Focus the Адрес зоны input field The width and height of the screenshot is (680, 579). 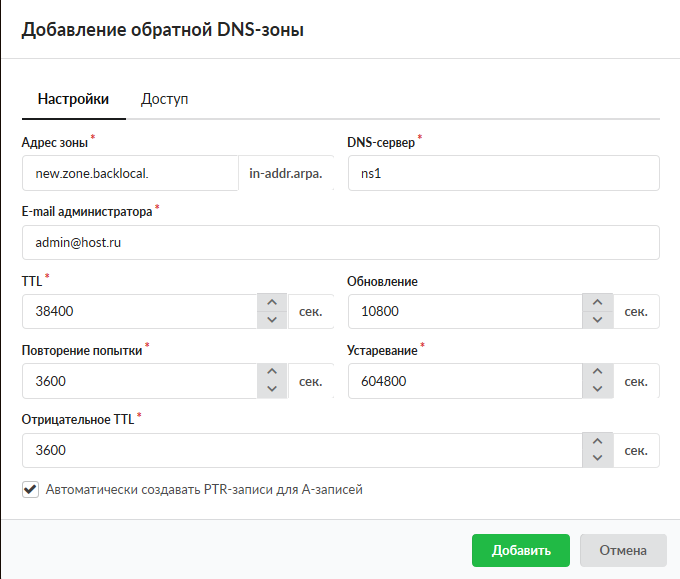(129, 173)
